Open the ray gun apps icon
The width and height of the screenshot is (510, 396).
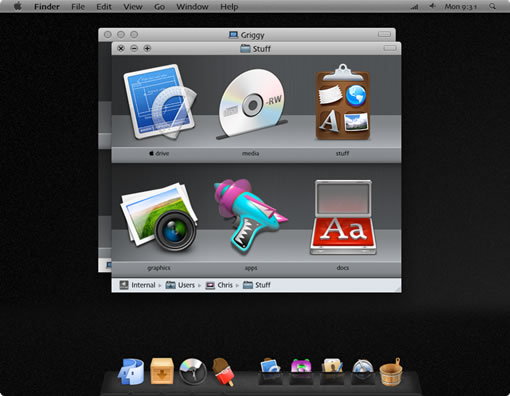(250, 216)
